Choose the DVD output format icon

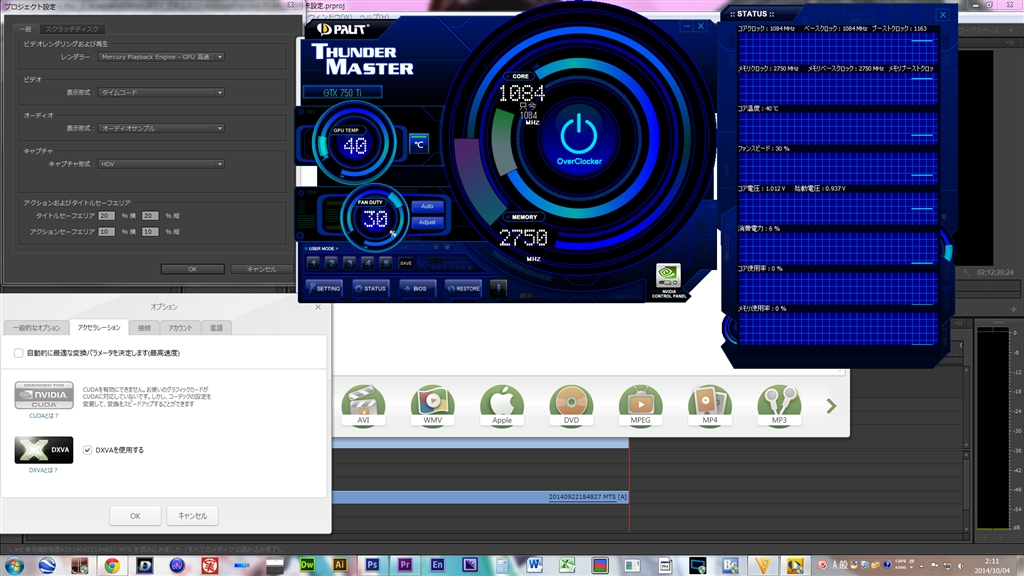coord(571,406)
